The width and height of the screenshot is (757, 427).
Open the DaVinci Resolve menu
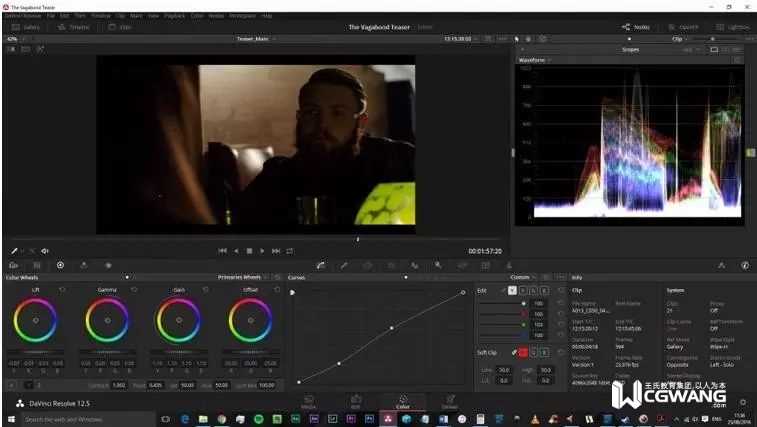coord(23,16)
